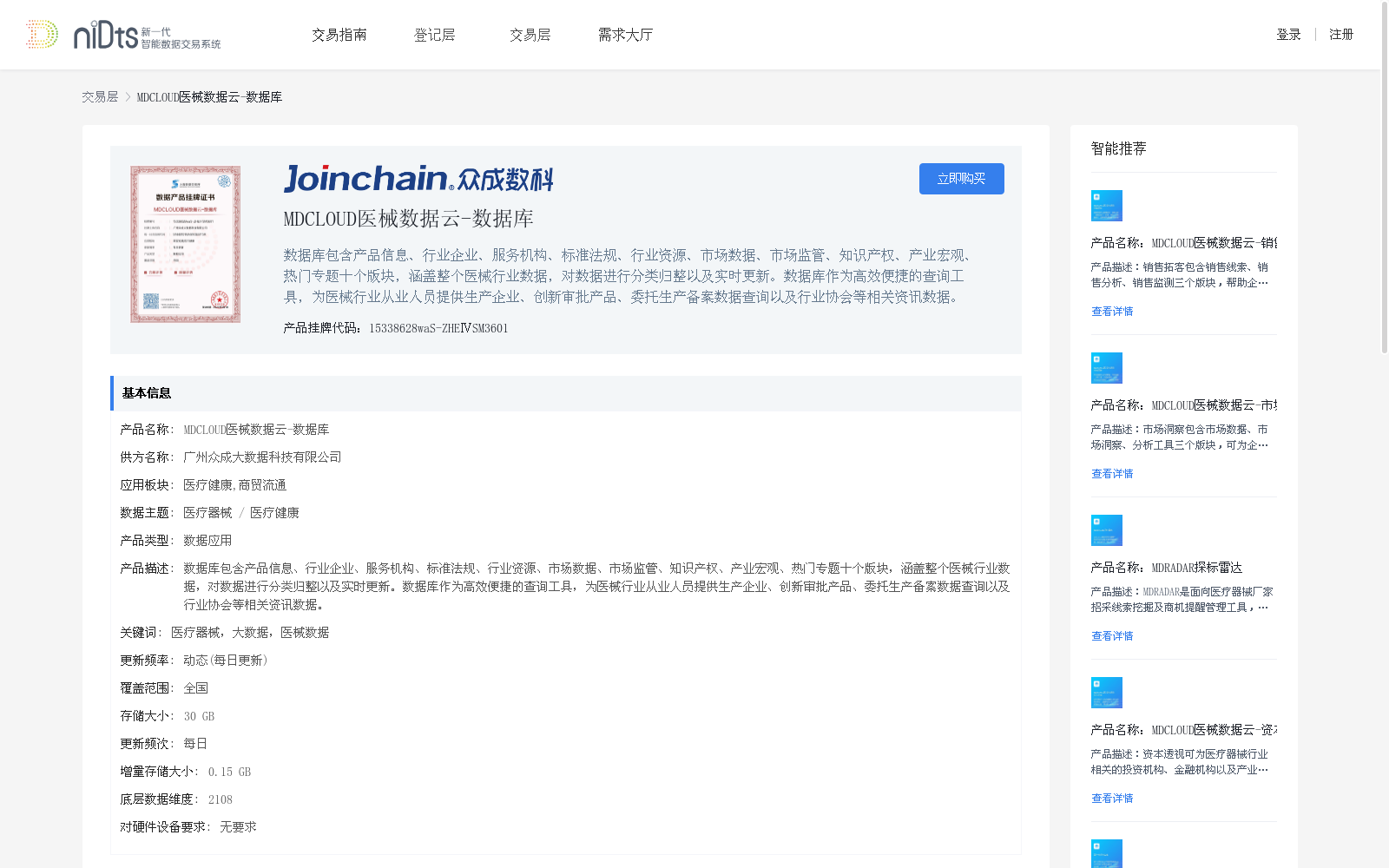Click the 医疗器械 data theme value
The image size is (1389, 868).
207,513
